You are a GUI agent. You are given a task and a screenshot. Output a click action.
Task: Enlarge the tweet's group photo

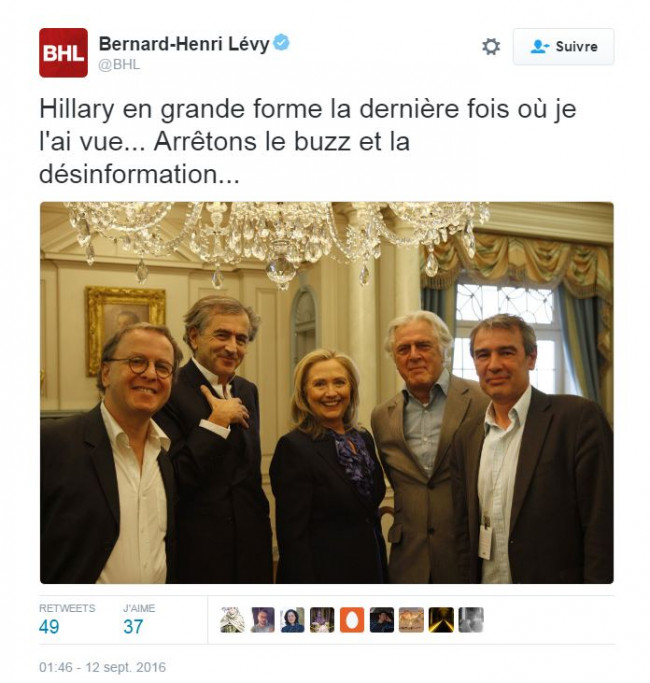pyautogui.click(x=327, y=392)
